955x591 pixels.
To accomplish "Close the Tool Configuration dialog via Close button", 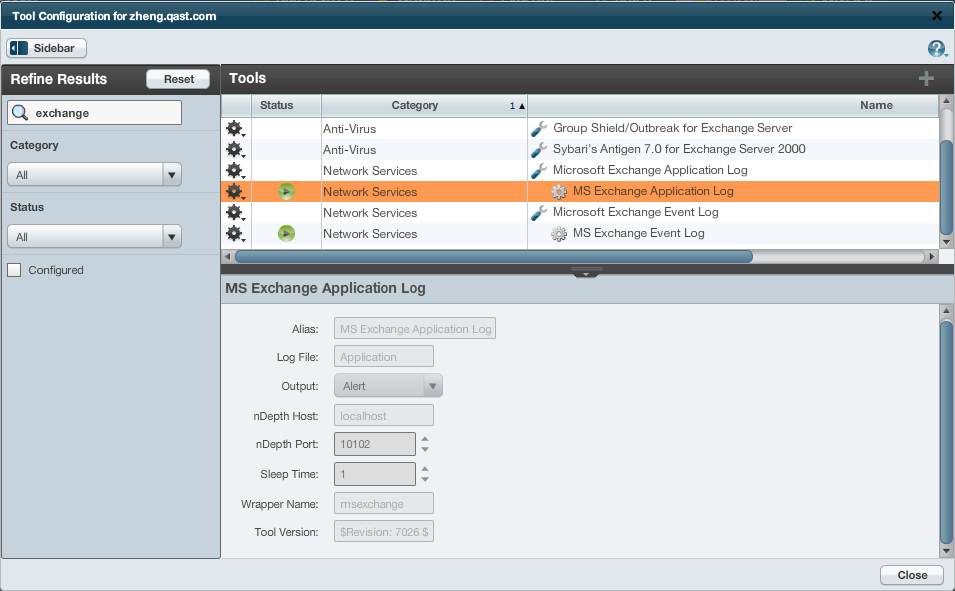I will pyautogui.click(x=912, y=575).
